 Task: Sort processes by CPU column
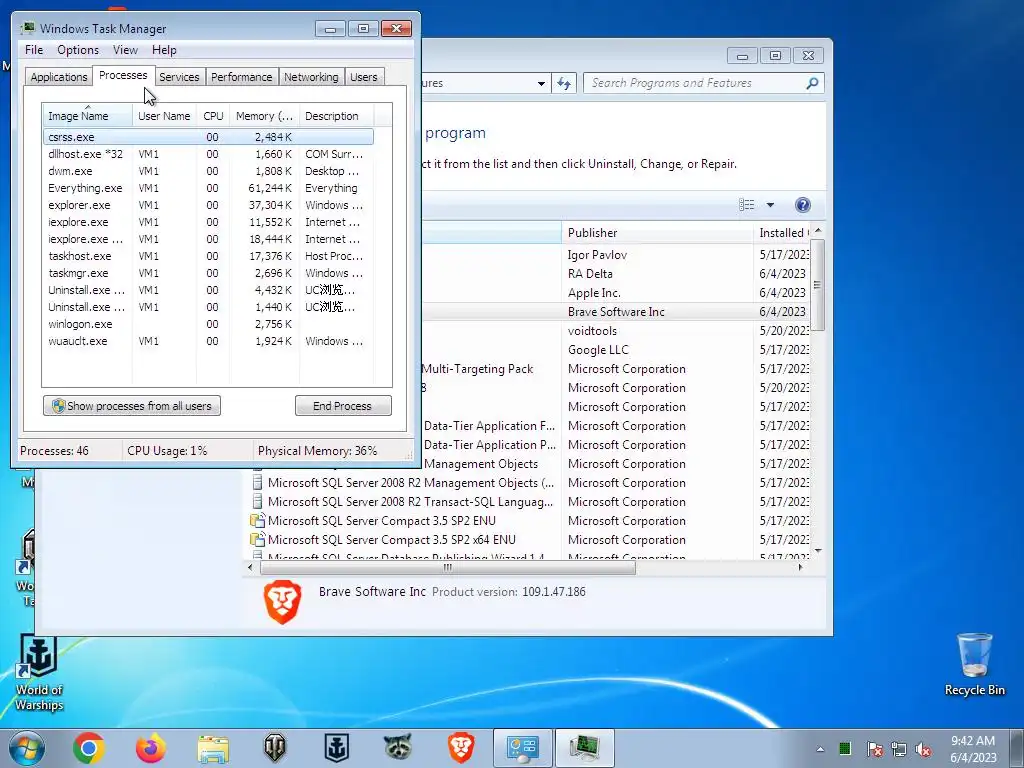213,116
